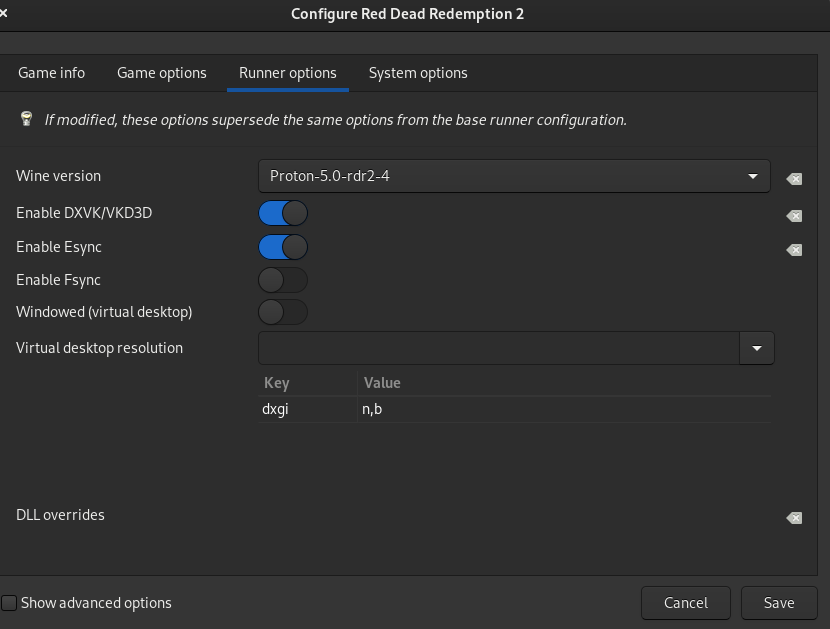Screen dimensions: 830x629
Task: Disable the DXVK/VKD3D switch
Action: pyautogui.click(x=283, y=213)
